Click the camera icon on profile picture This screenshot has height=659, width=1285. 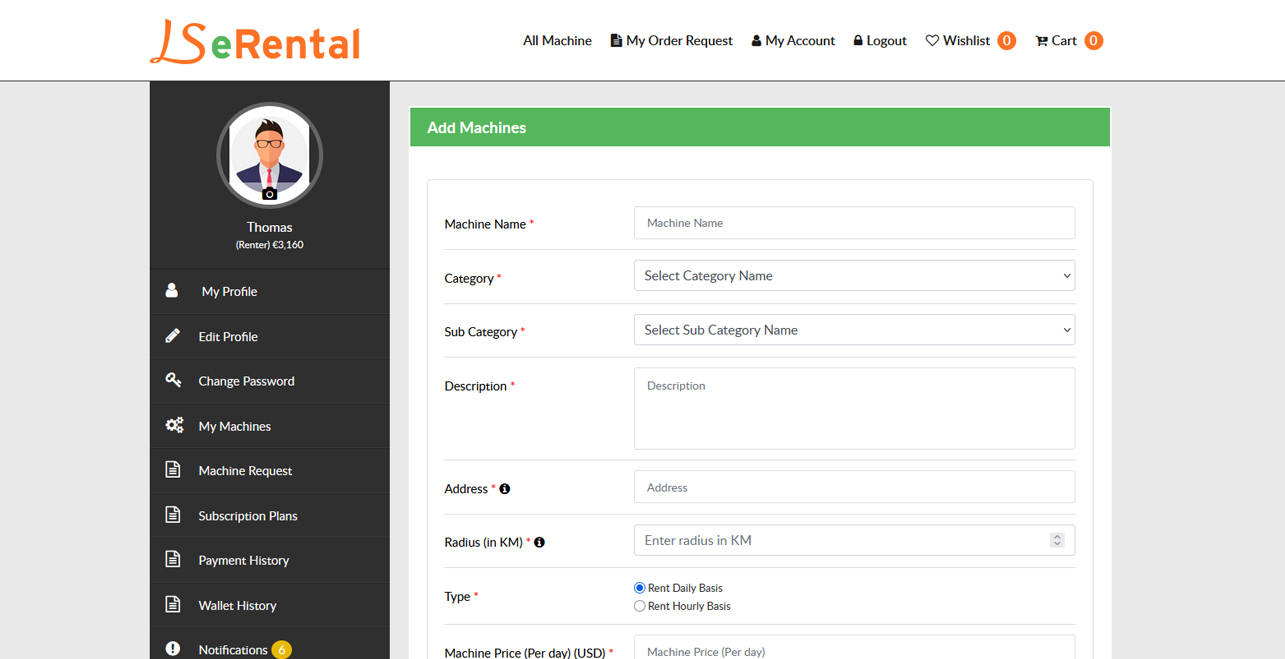coord(269,194)
